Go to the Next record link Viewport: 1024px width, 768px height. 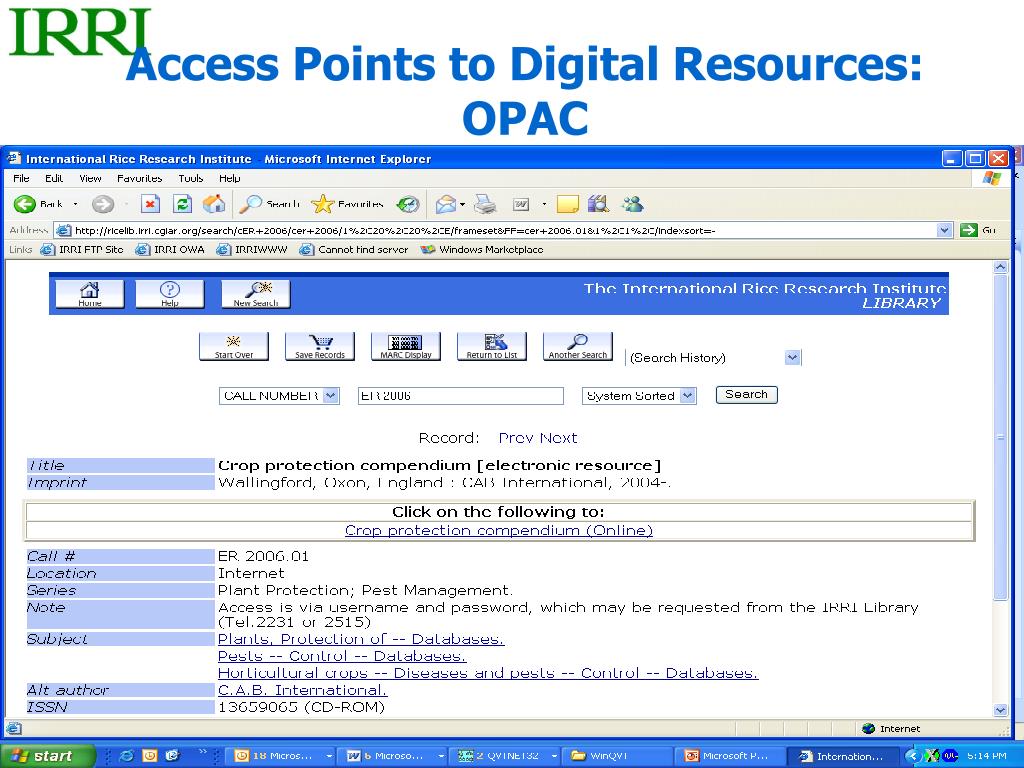(558, 438)
